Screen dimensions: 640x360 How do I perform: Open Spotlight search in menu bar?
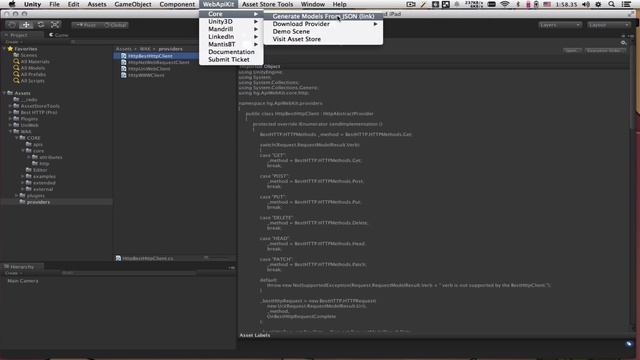tap(611, 4)
